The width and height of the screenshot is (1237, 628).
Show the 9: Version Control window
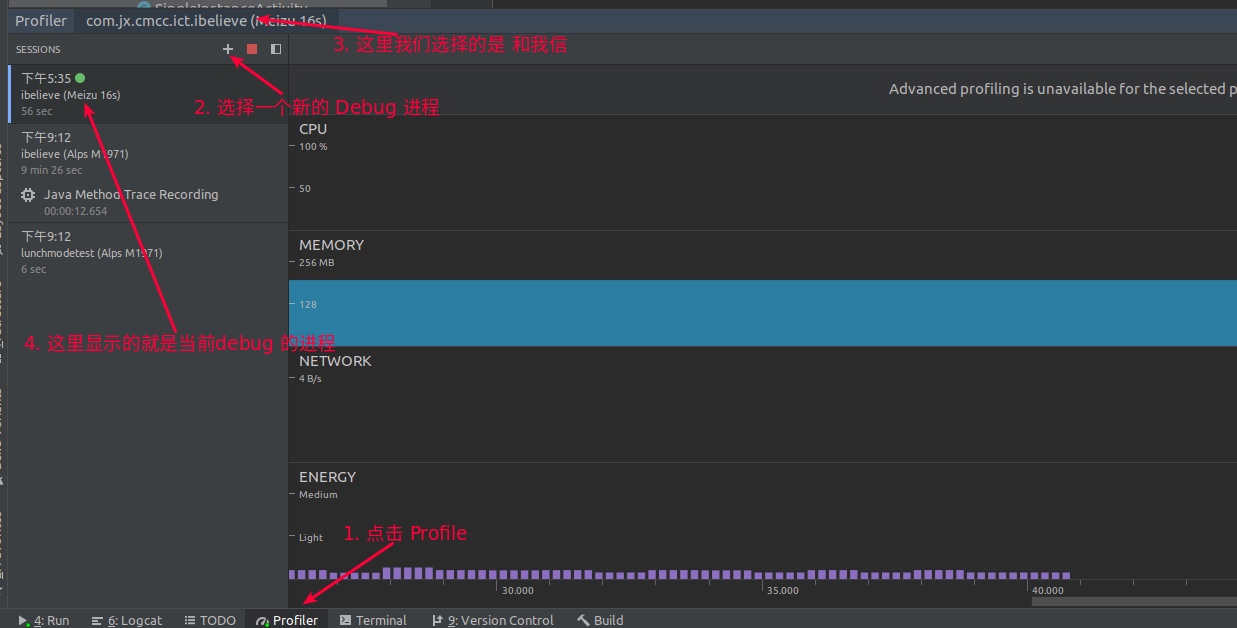click(492, 620)
